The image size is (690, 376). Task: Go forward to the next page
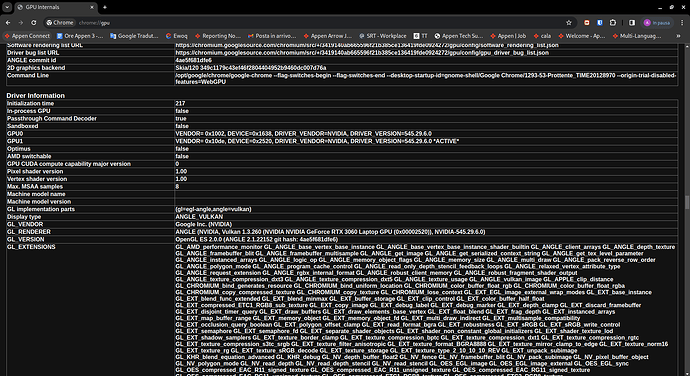click(x=21, y=22)
